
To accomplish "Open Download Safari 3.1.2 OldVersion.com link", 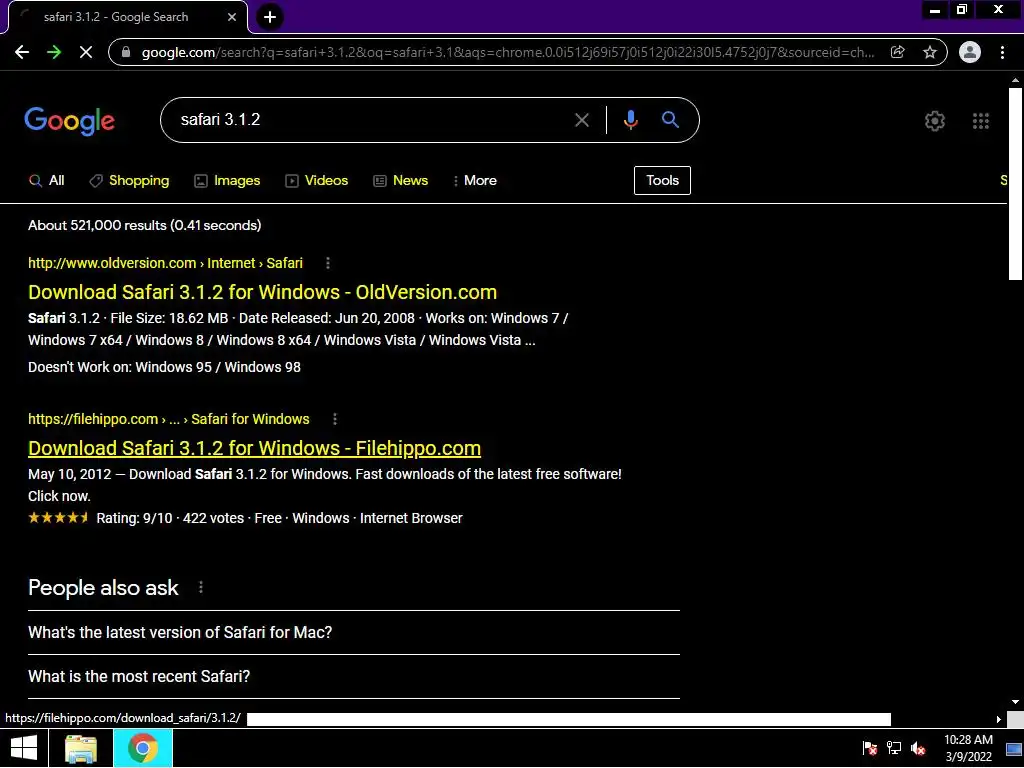I will pyautogui.click(x=263, y=292).
